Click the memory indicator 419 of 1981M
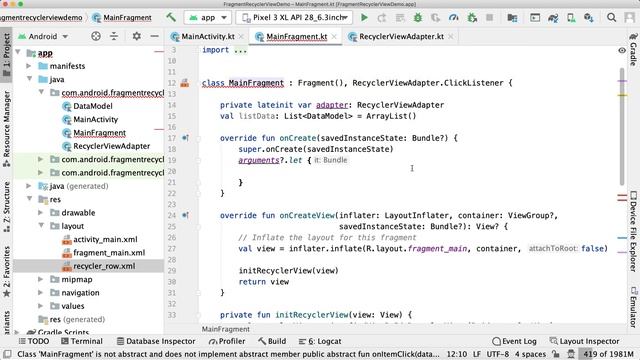Screen dimensions: 640x360 click(x=609, y=354)
